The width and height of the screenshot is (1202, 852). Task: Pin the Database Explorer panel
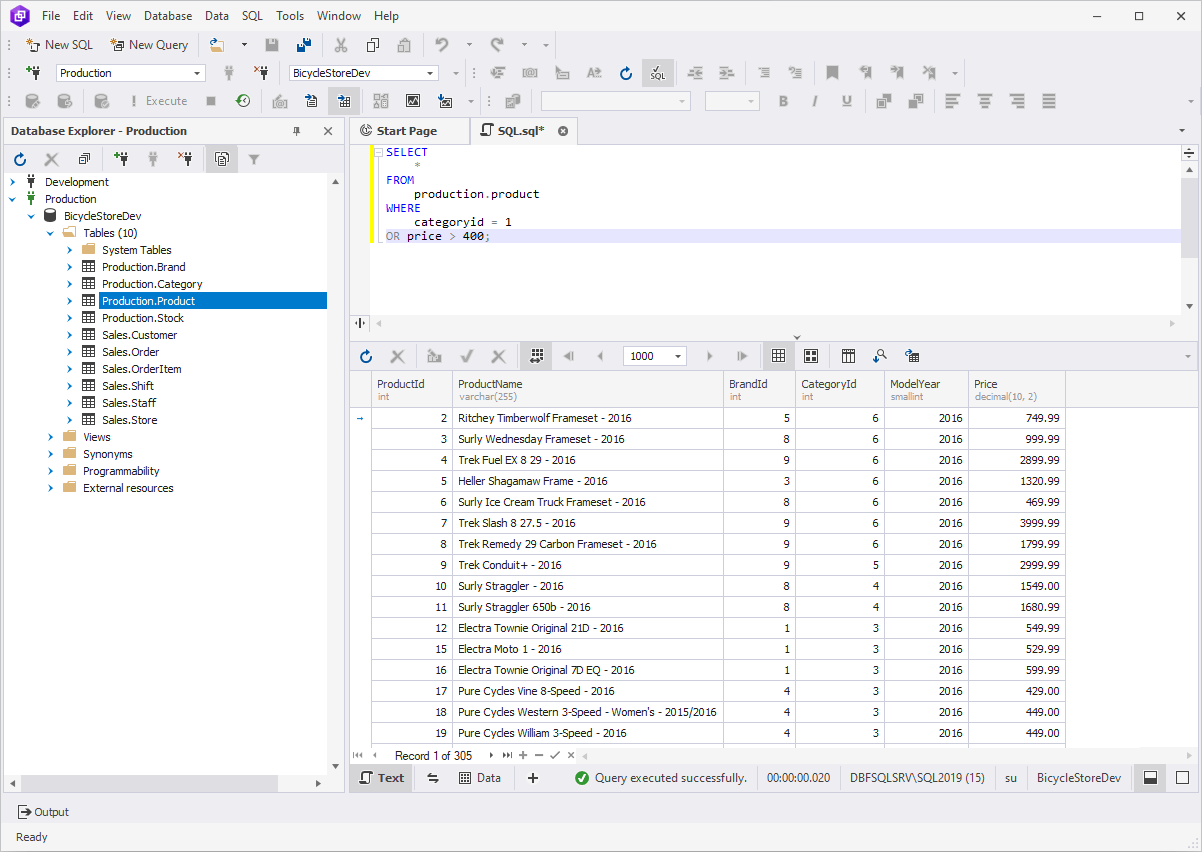coord(296,131)
